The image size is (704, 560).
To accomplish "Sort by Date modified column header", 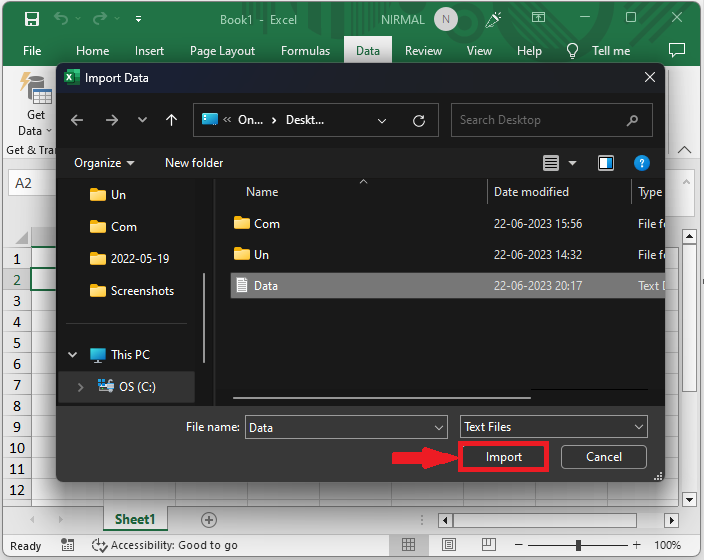I will (532, 192).
